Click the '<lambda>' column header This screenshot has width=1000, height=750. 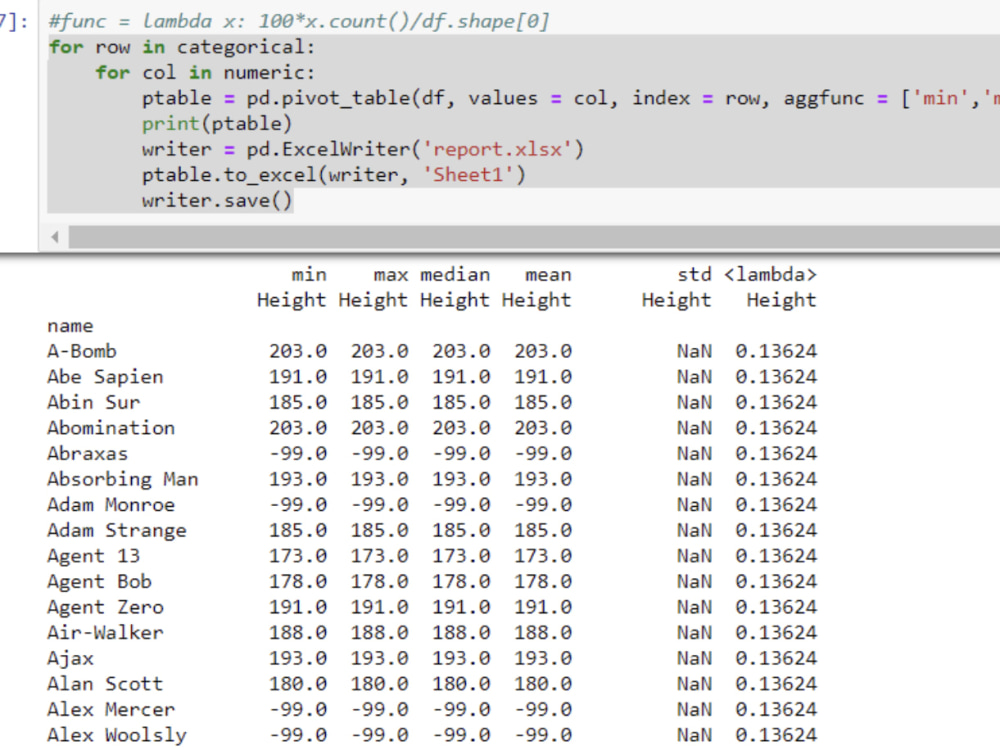(x=770, y=275)
